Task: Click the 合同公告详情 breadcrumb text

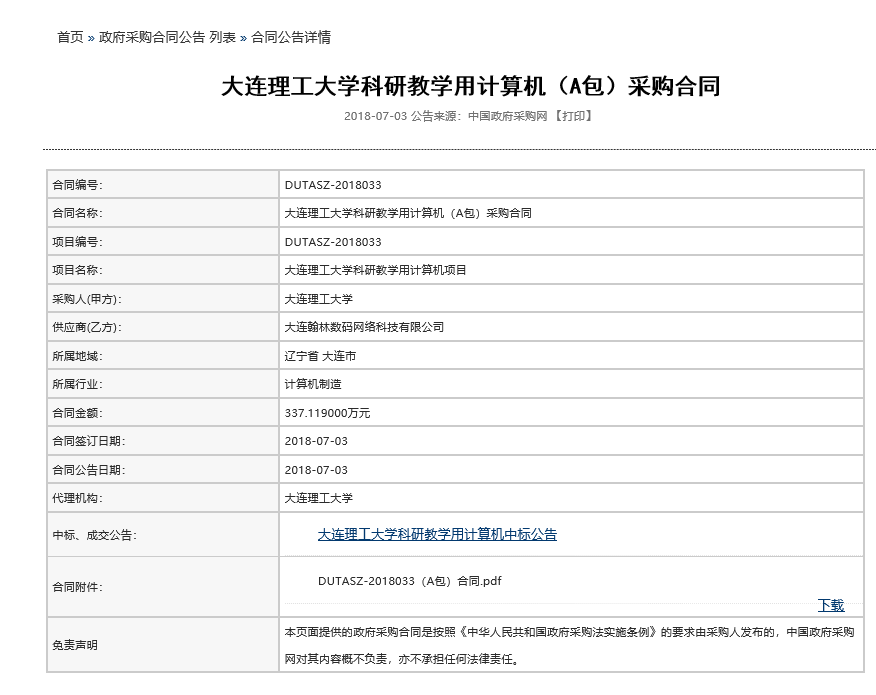Action: click(291, 38)
